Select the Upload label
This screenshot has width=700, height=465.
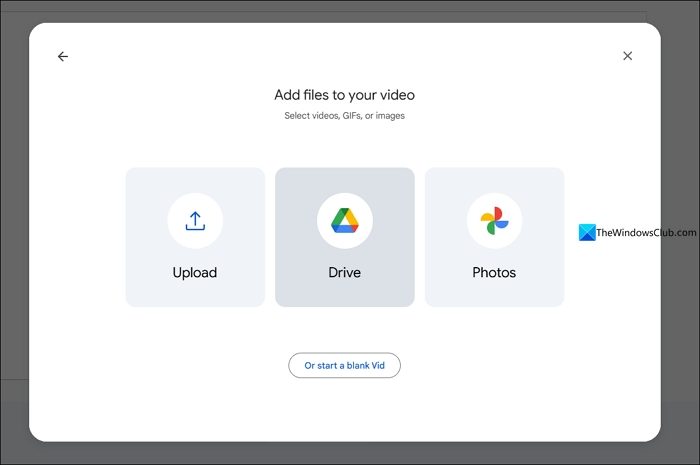[x=195, y=273]
